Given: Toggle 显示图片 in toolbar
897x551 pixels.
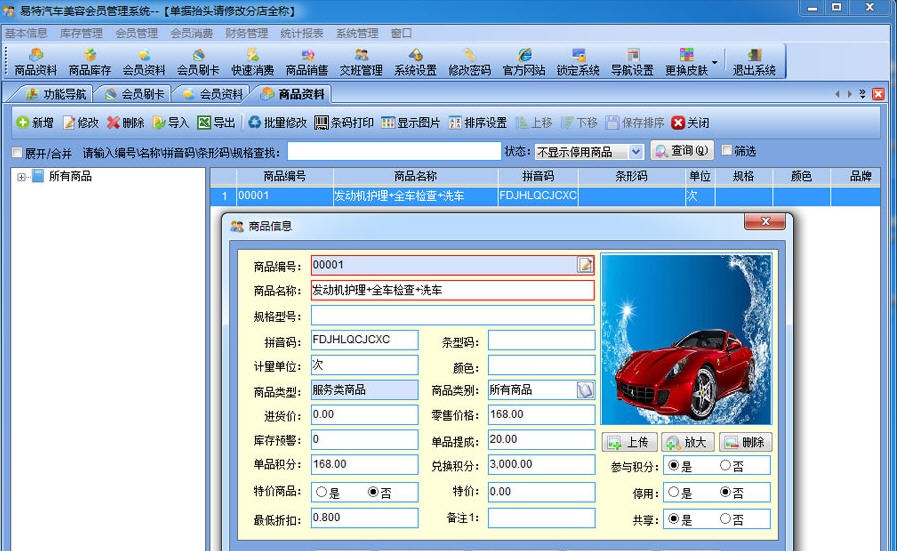Looking at the screenshot, I should (x=411, y=122).
